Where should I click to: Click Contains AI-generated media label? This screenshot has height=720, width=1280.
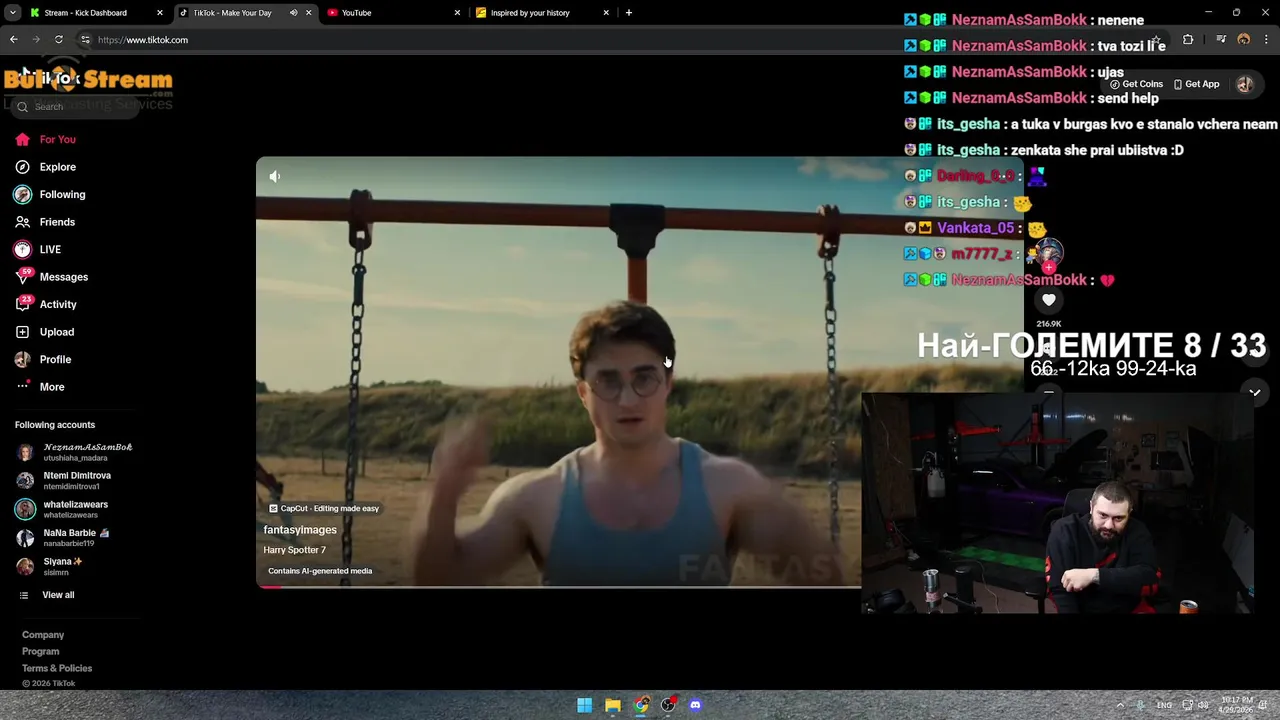pyautogui.click(x=320, y=571)
